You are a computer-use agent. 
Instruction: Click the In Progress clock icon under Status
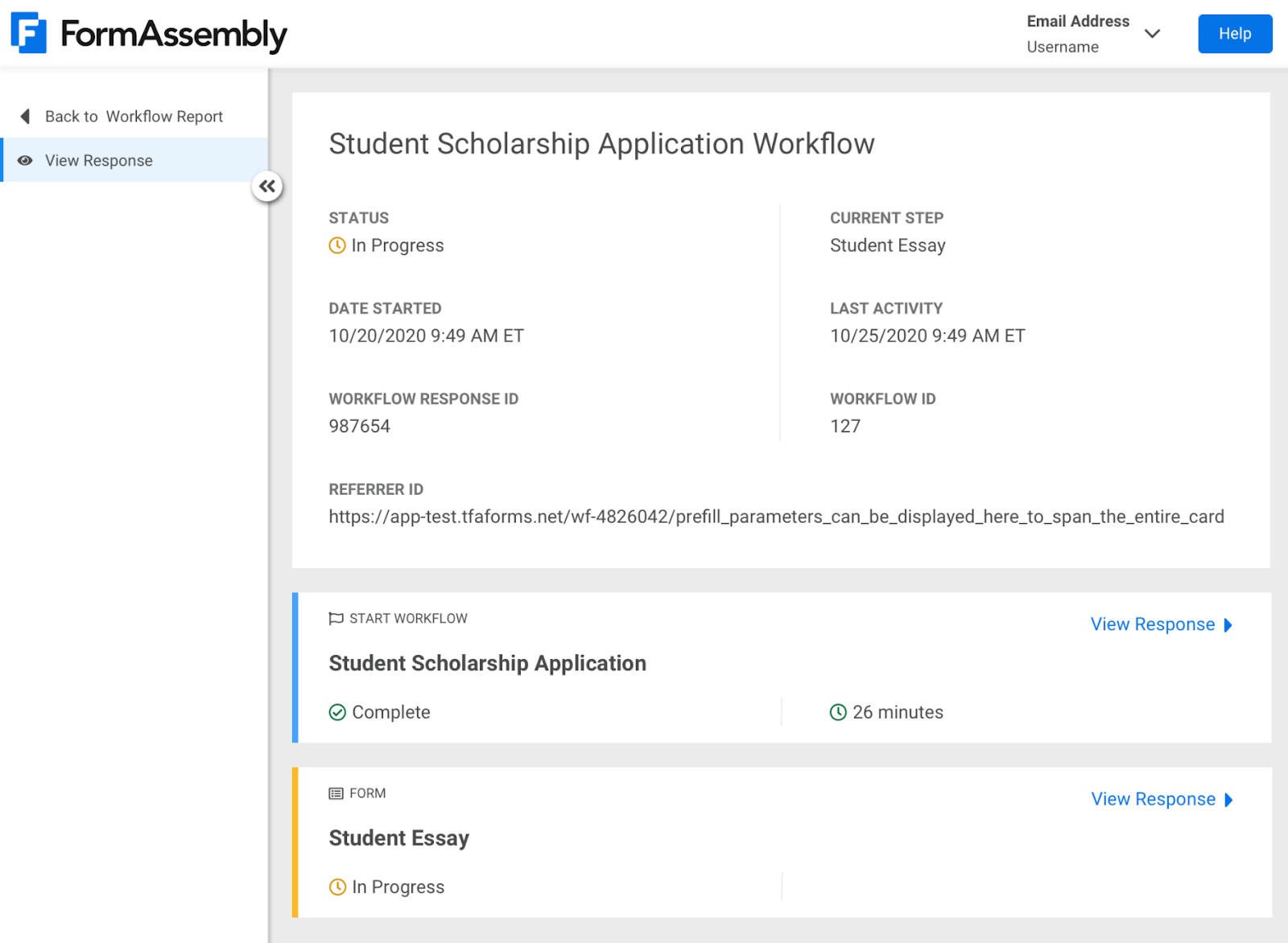pos(337,245)
